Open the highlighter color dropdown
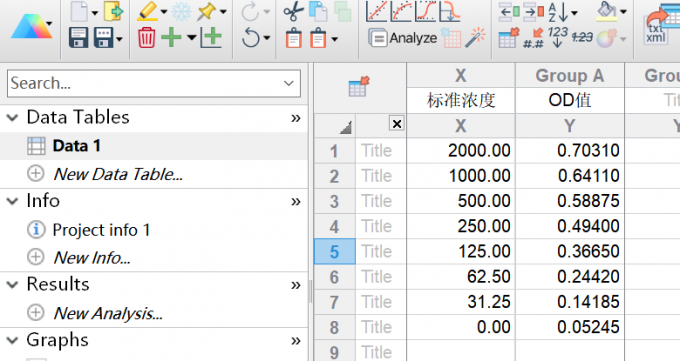 point(163,12)
